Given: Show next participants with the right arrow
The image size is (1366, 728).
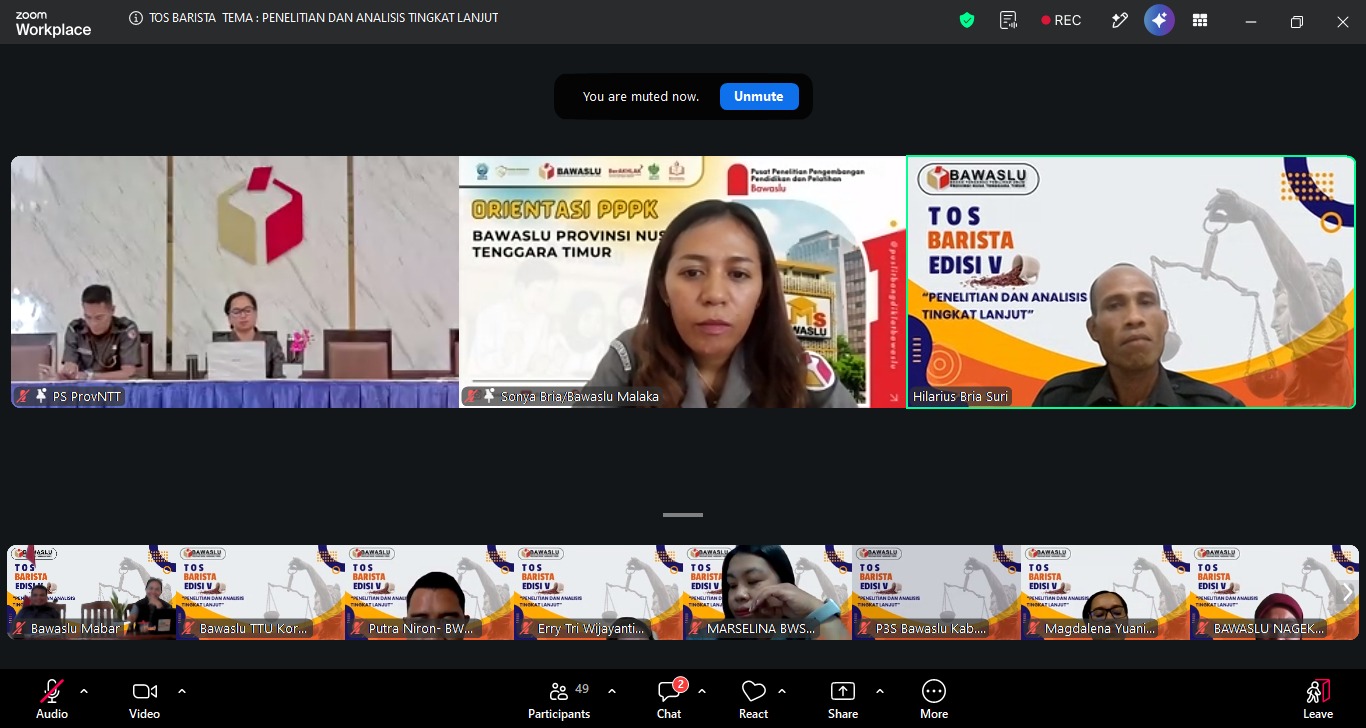Looking at the screenshot, I should click(x=1347, y=592).
